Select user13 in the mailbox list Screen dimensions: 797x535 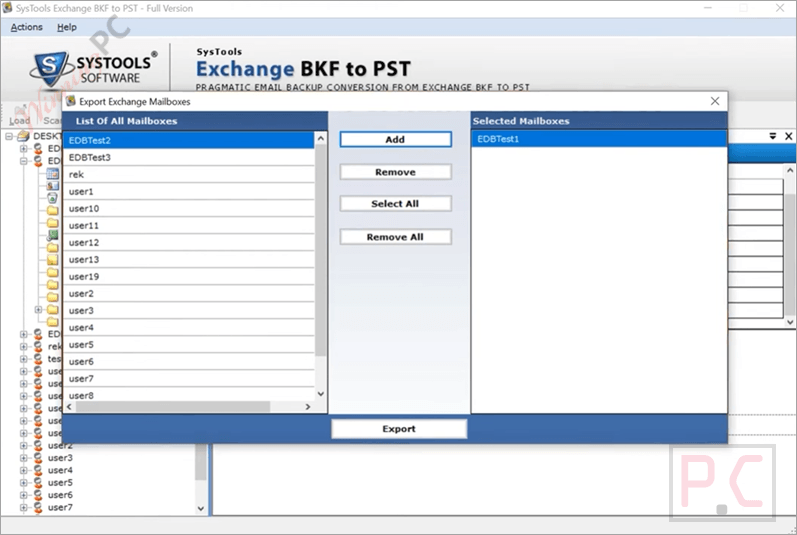189,260
